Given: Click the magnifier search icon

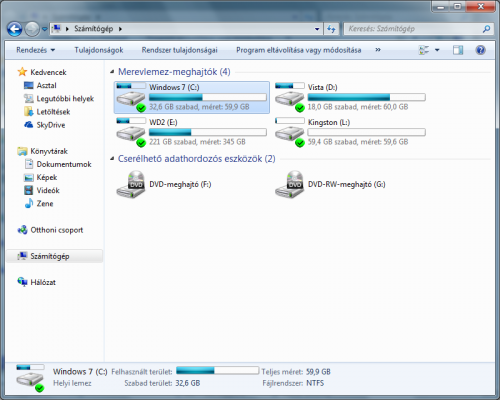Looking at the screenshot, I should pyautogui.click(x=486, y=29).
